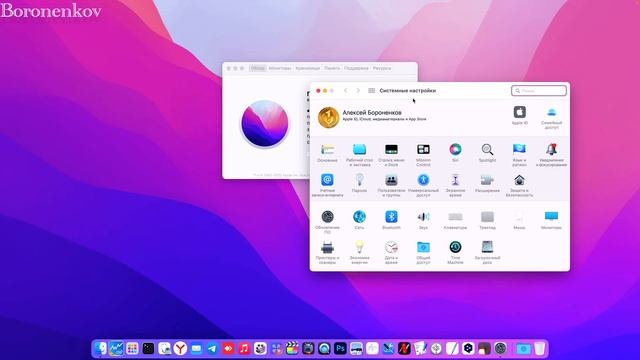Open Универсальный доступ pane
This screenshot has height=360, width=640.
coord(423,180)
